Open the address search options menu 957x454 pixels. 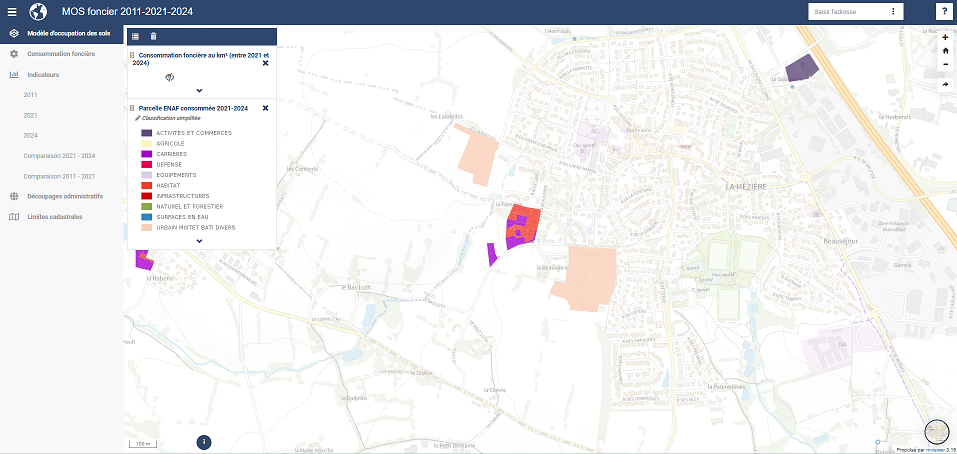tap(892, 12)
